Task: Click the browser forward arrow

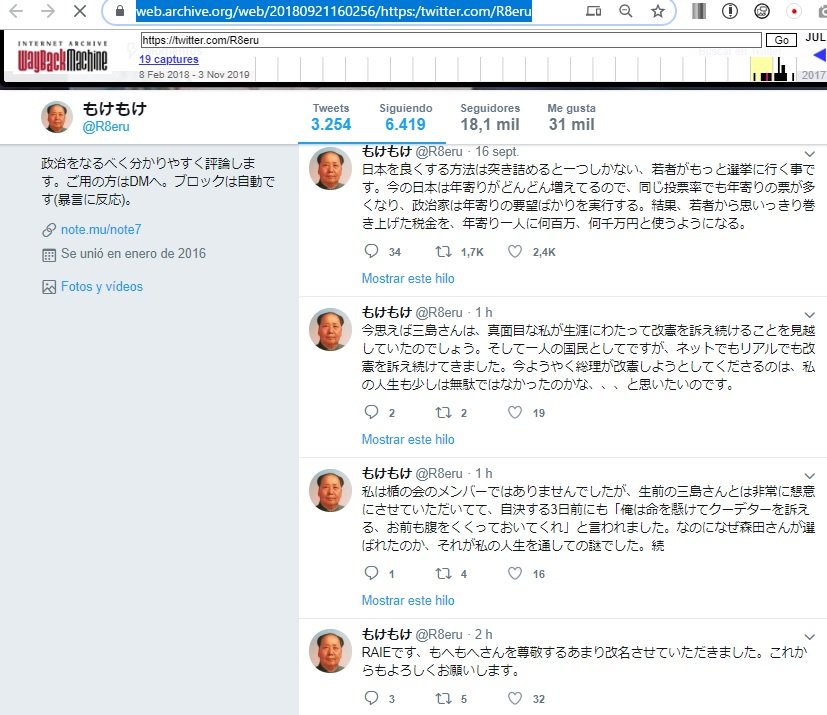Action: pyautogui.click(x=48, y=11)
